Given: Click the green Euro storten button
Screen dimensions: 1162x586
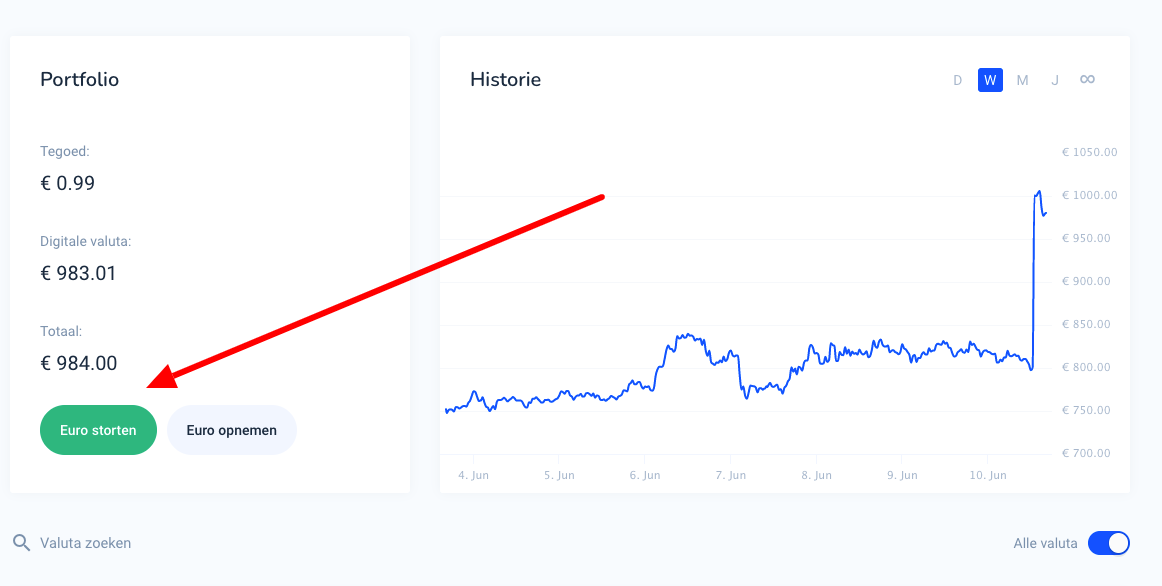Looking at the screenshot, I should 98,429.
